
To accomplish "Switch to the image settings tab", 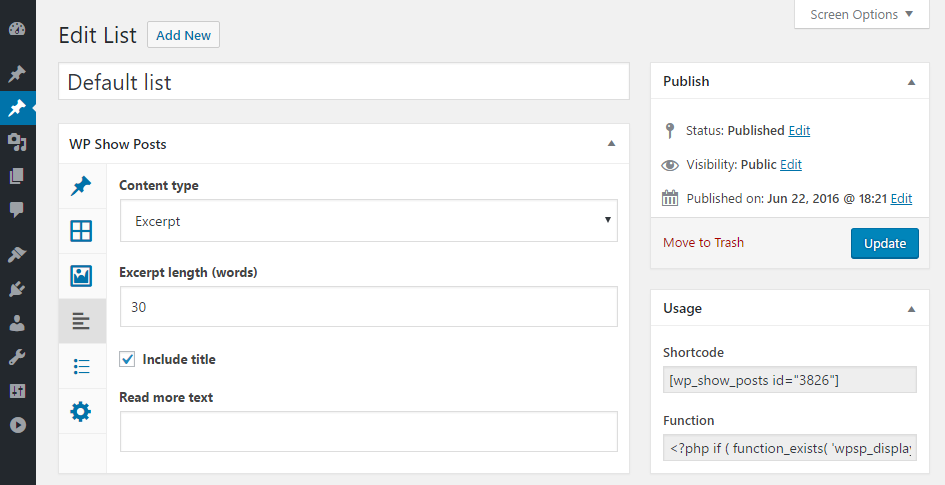I will 81,276.
